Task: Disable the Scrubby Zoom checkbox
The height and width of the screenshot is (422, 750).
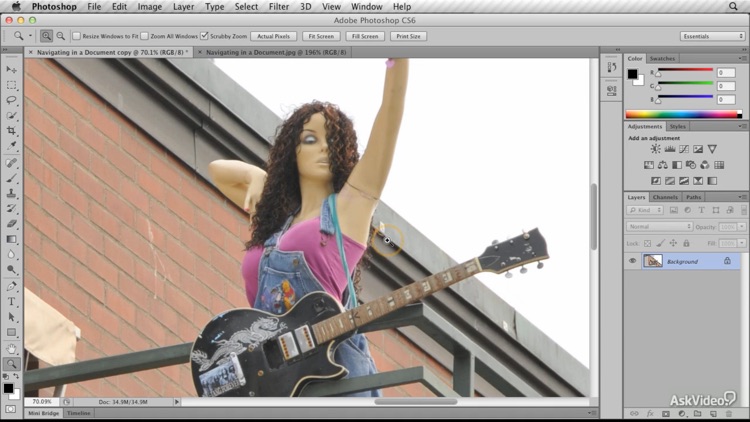Action: point(205,36)
